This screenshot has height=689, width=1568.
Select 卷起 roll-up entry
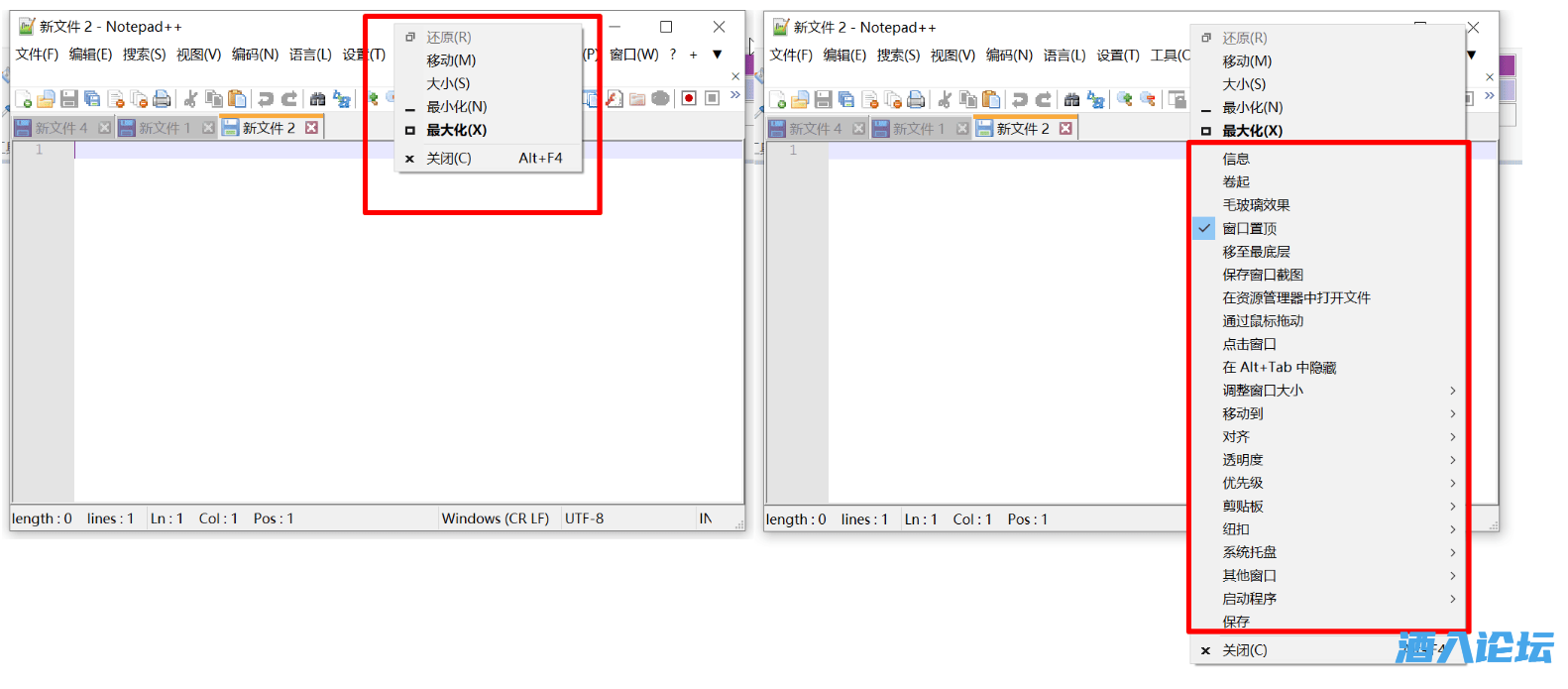pos(1328,182)
